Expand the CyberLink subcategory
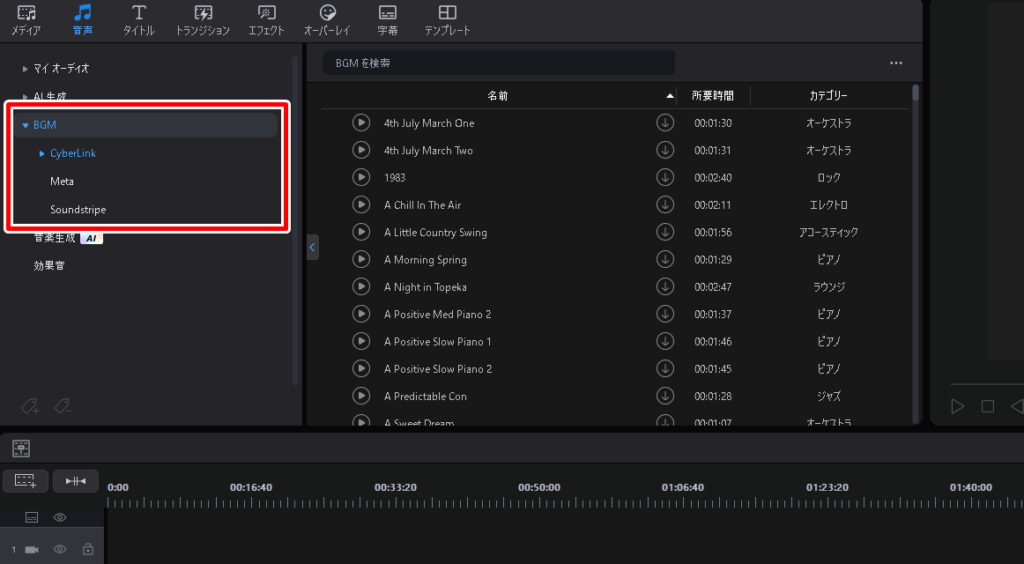1024x564 pixels. (42, 154)
